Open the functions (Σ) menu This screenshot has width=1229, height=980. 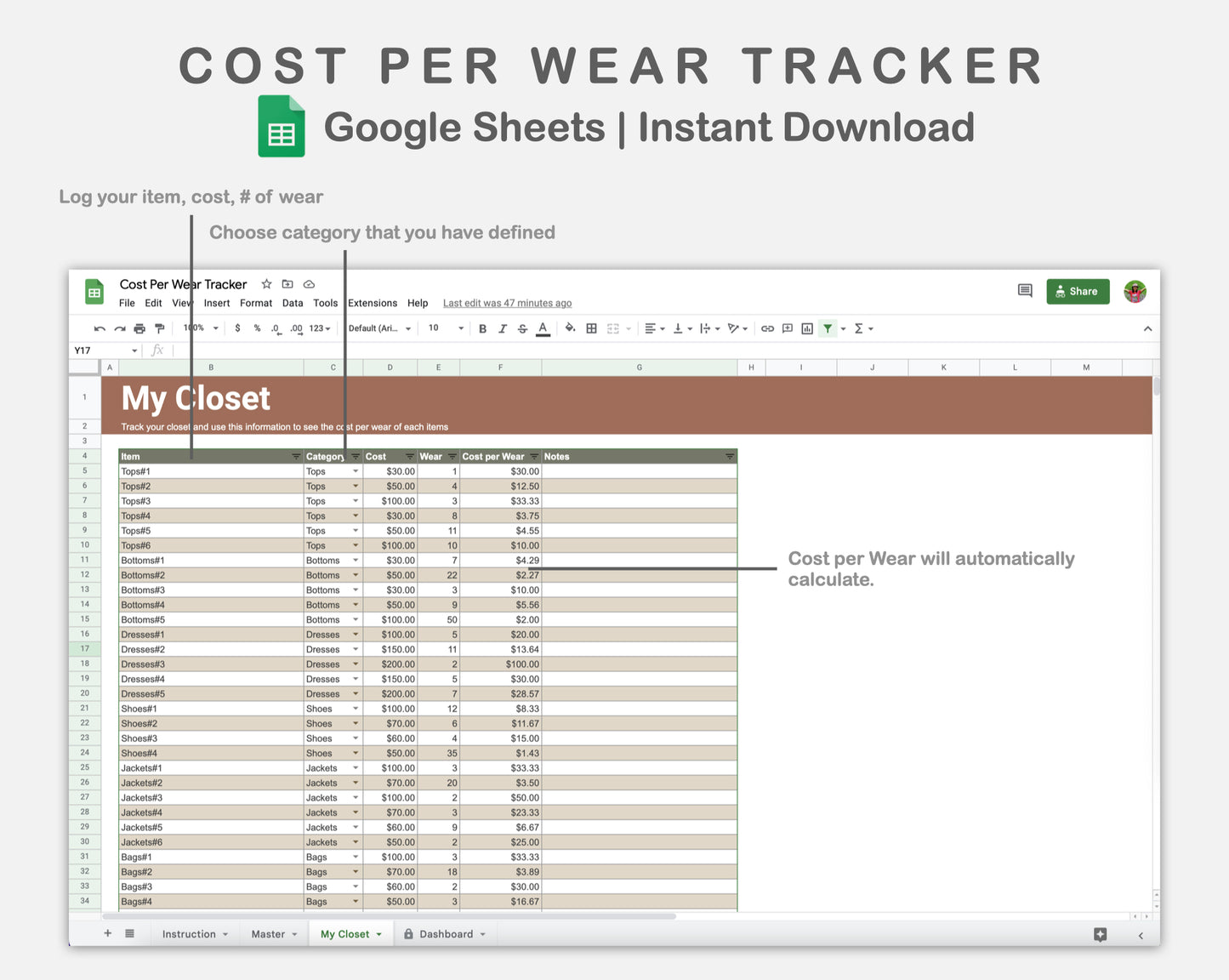point(861,328)
